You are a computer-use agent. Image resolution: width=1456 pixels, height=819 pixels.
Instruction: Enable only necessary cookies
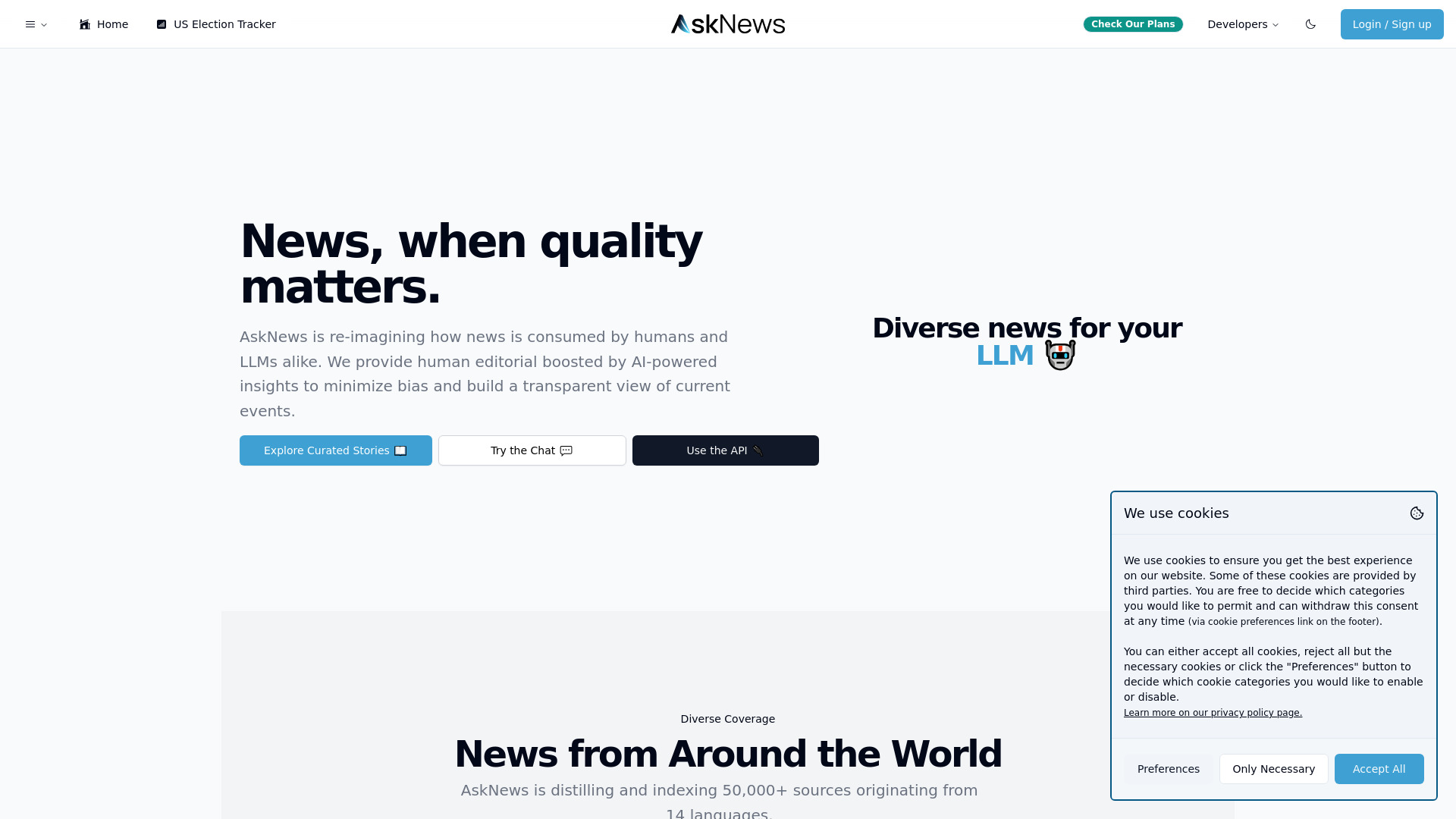(x=1273, y=769)
